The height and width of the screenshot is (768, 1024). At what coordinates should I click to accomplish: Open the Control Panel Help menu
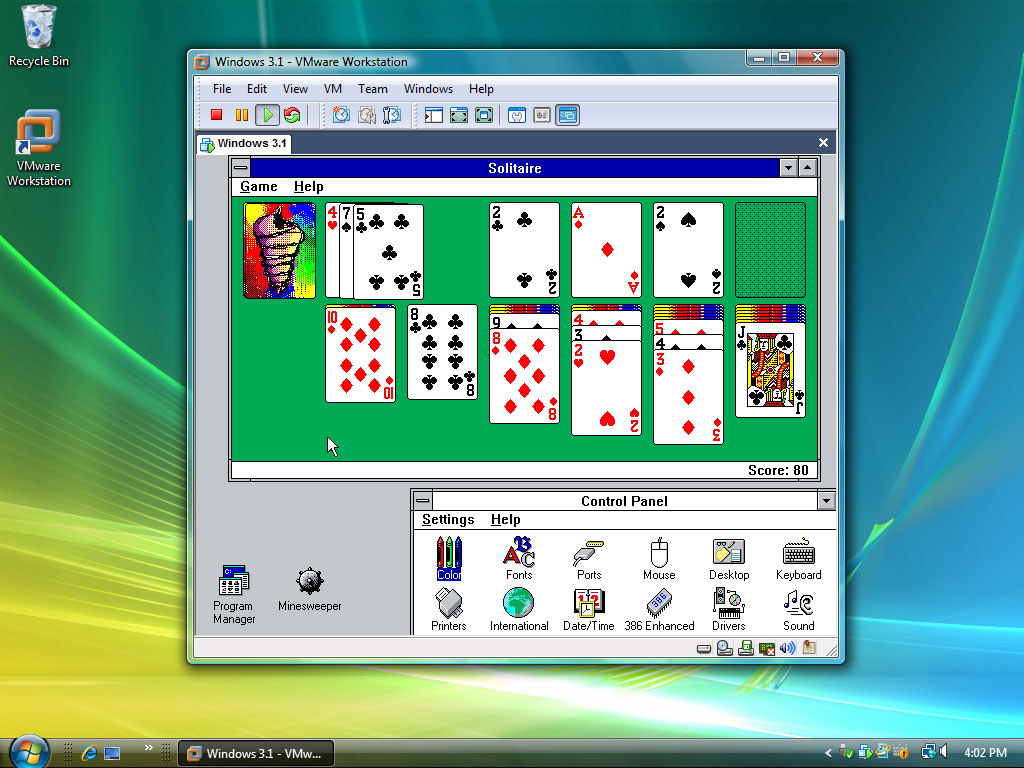(505, 520)
